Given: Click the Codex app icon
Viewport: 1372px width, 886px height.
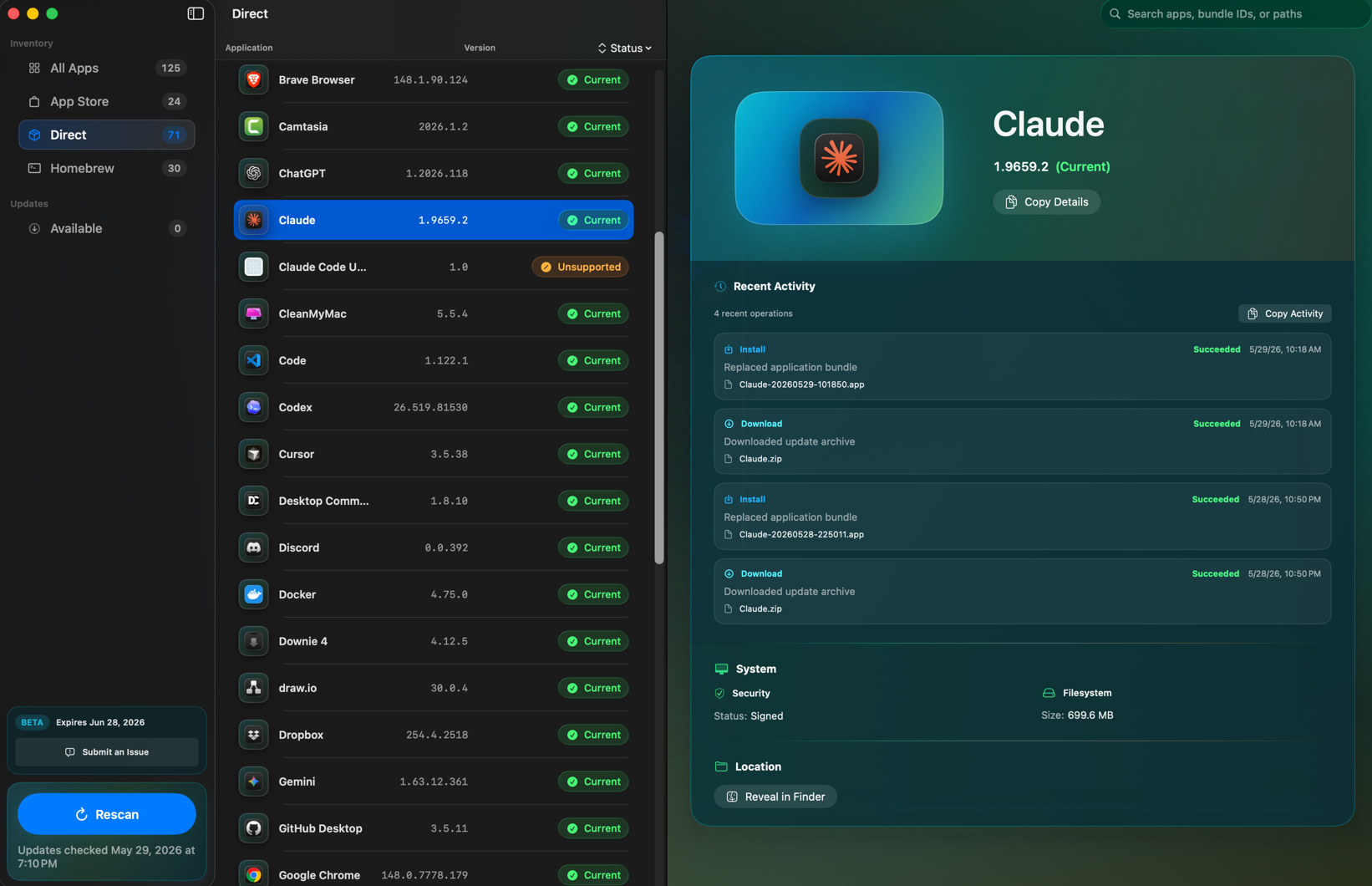Looking at the screenshot, I should pos(254,407).
